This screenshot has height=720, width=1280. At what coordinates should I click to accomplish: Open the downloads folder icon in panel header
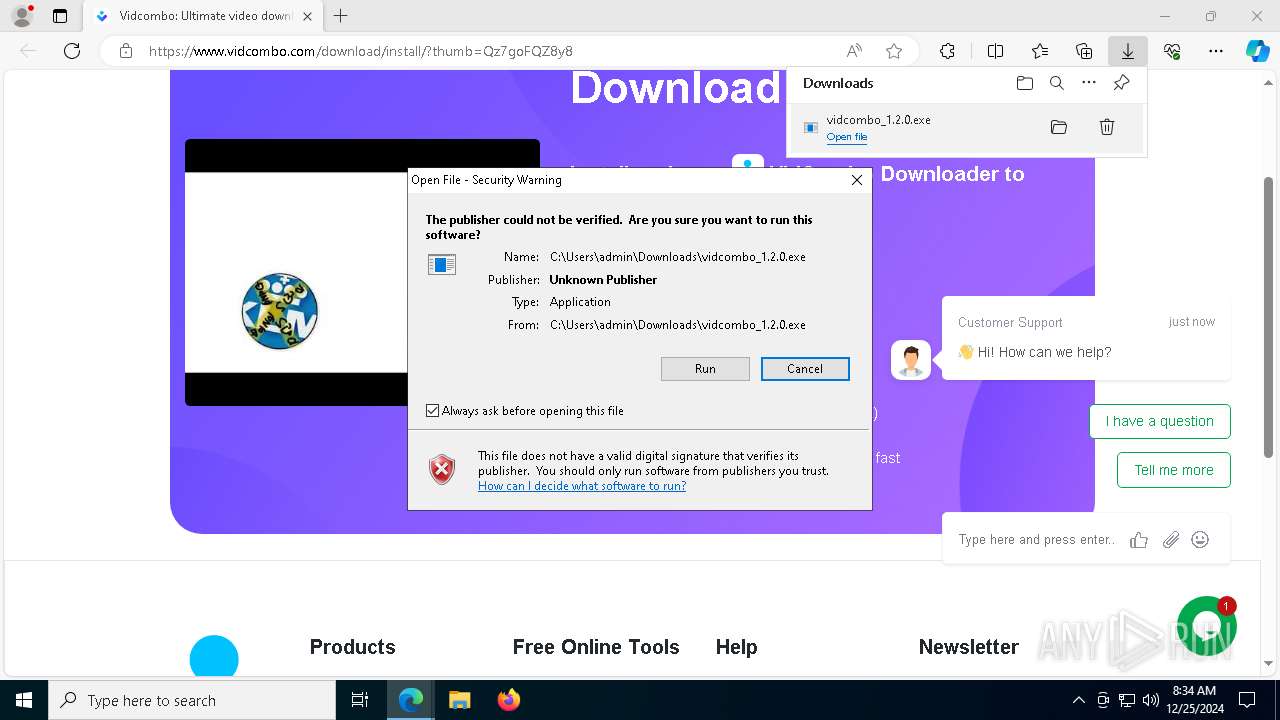point(1025,83)
